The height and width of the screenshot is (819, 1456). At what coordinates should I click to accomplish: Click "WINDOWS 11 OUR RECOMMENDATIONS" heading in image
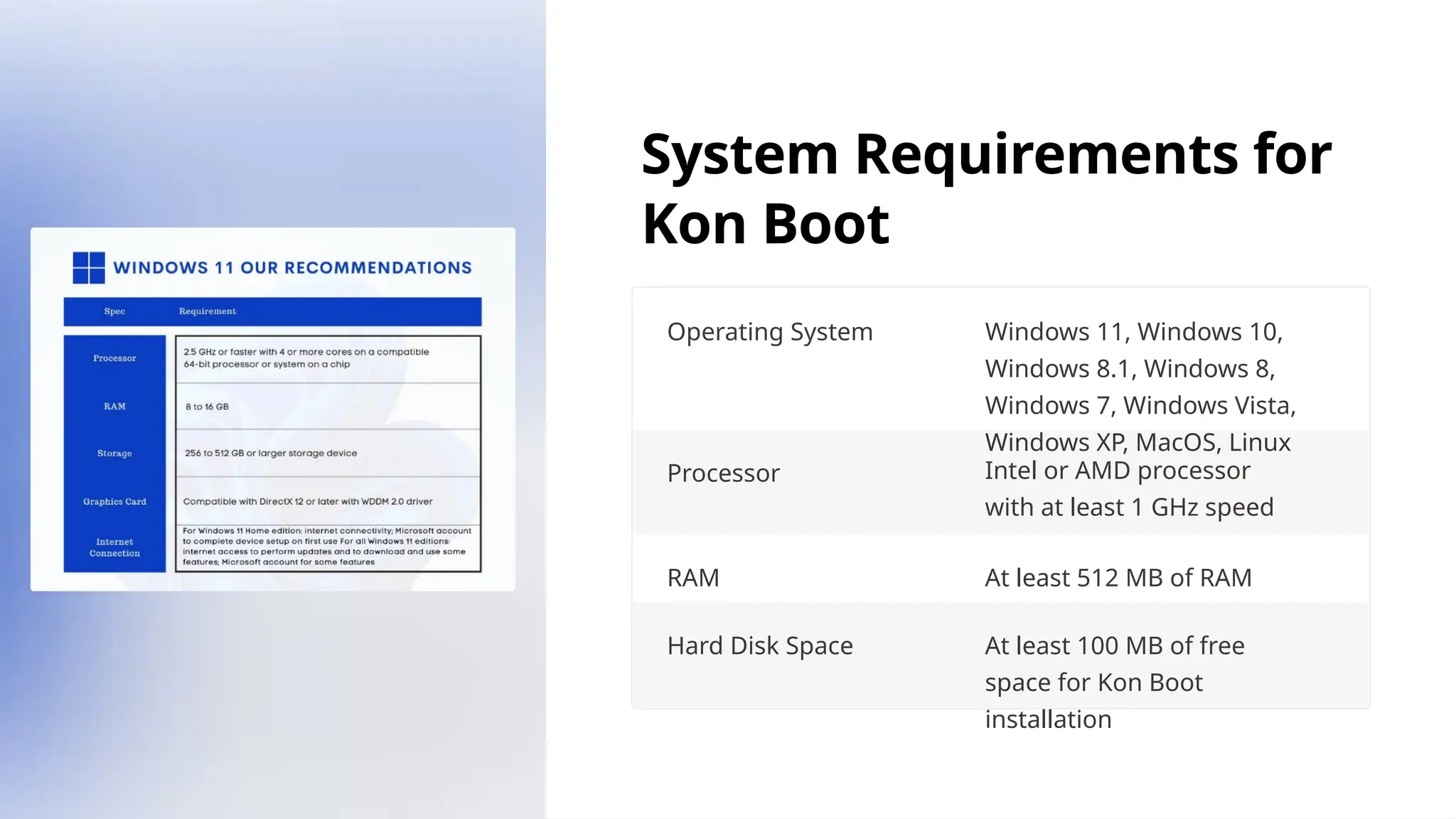[292, 268]
